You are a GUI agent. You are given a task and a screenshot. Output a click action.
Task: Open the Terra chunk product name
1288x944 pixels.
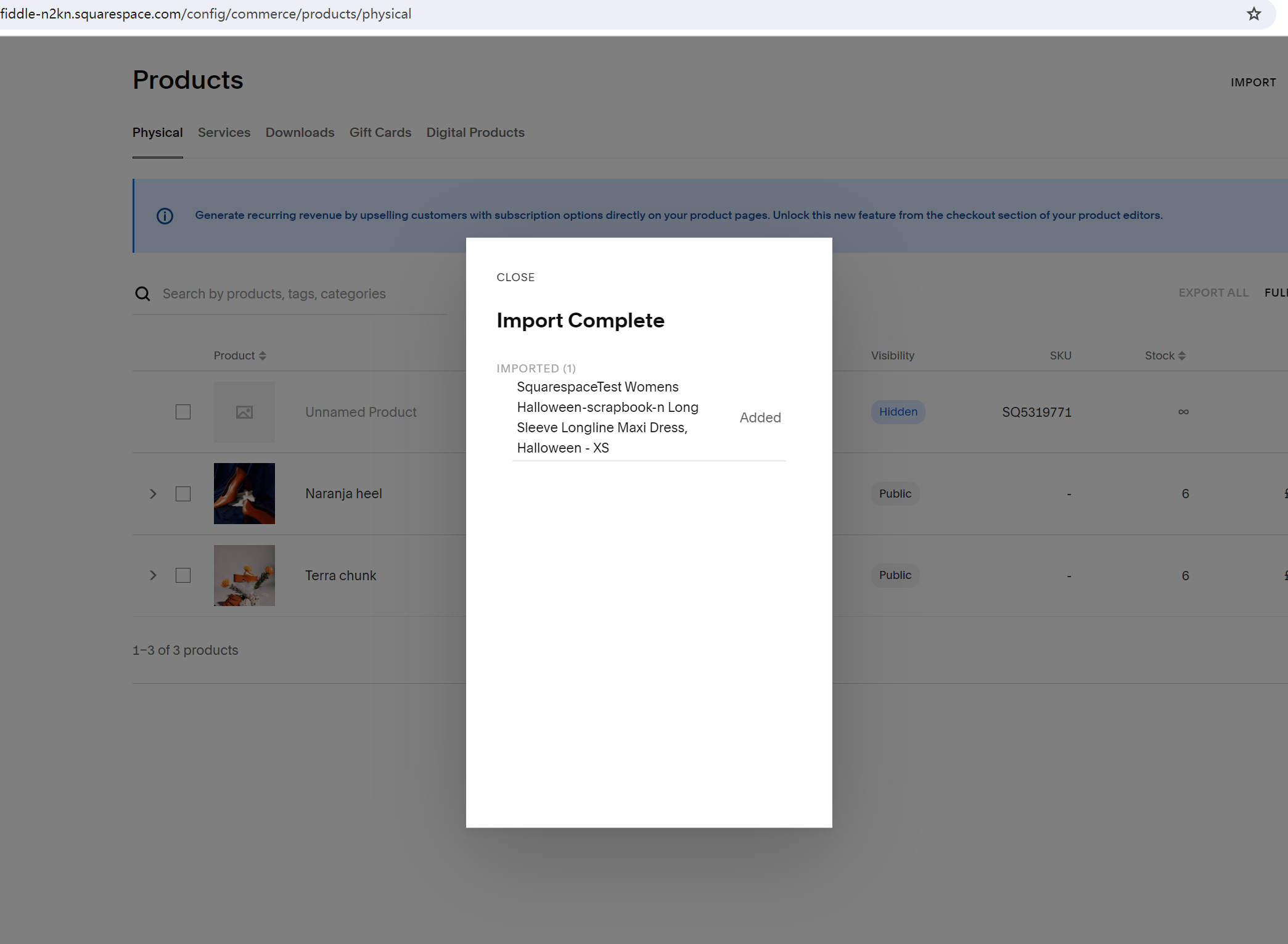pos(340,575)
